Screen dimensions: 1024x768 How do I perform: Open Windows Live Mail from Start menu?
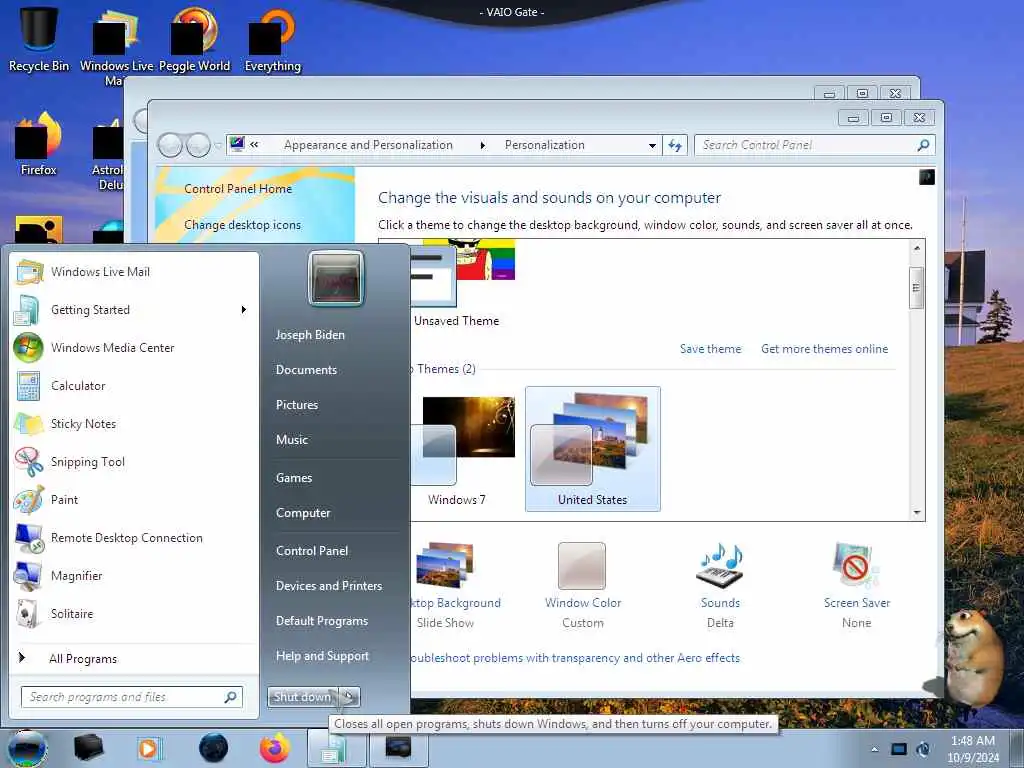(x=135, y=272)
